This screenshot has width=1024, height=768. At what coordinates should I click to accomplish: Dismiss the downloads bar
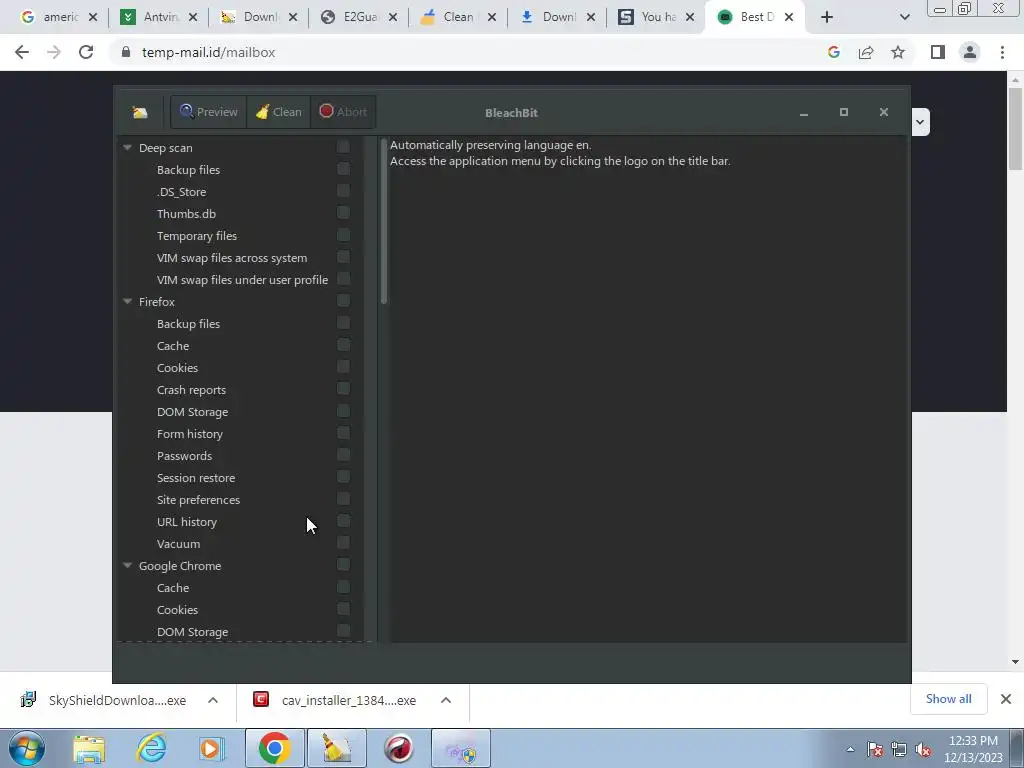click(x=1006, y=699)
